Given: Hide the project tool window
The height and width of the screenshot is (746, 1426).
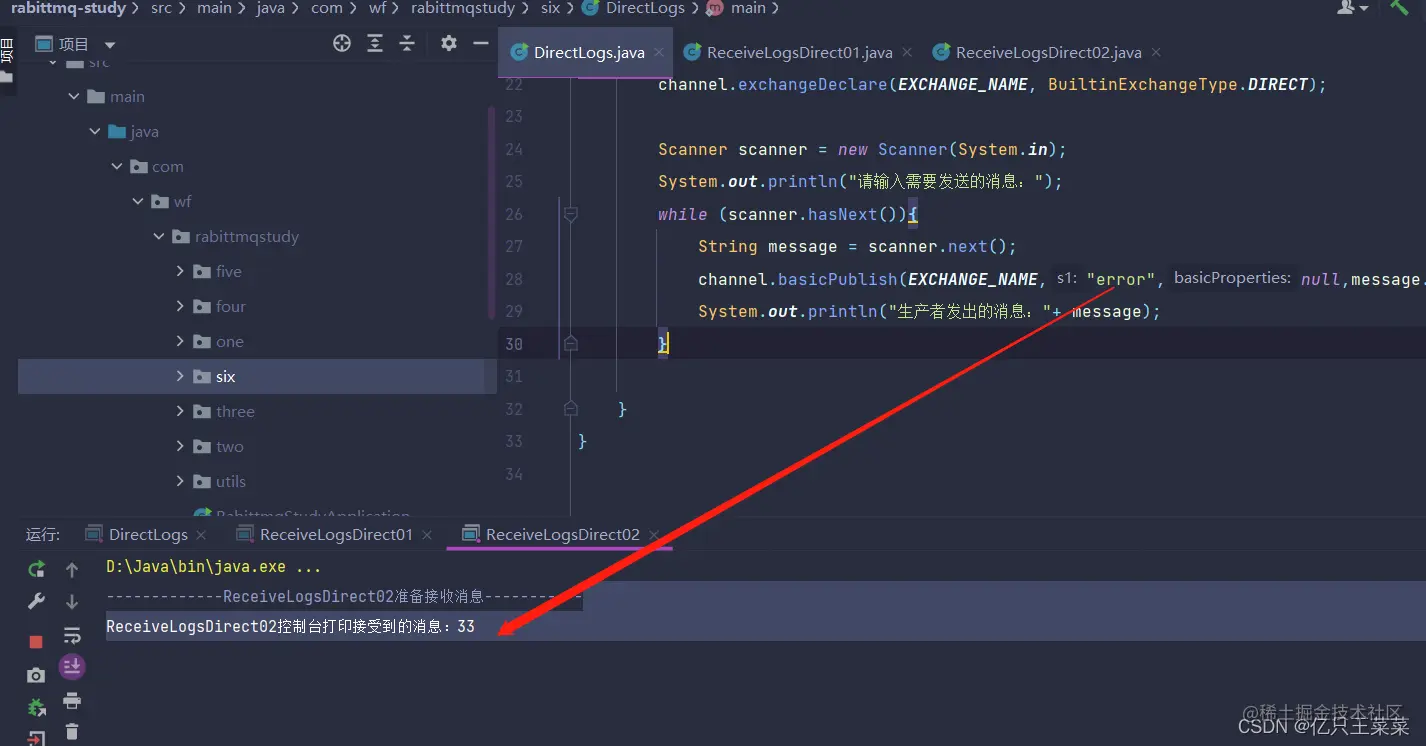Looking at the screenshot, I should click(481, 43).
